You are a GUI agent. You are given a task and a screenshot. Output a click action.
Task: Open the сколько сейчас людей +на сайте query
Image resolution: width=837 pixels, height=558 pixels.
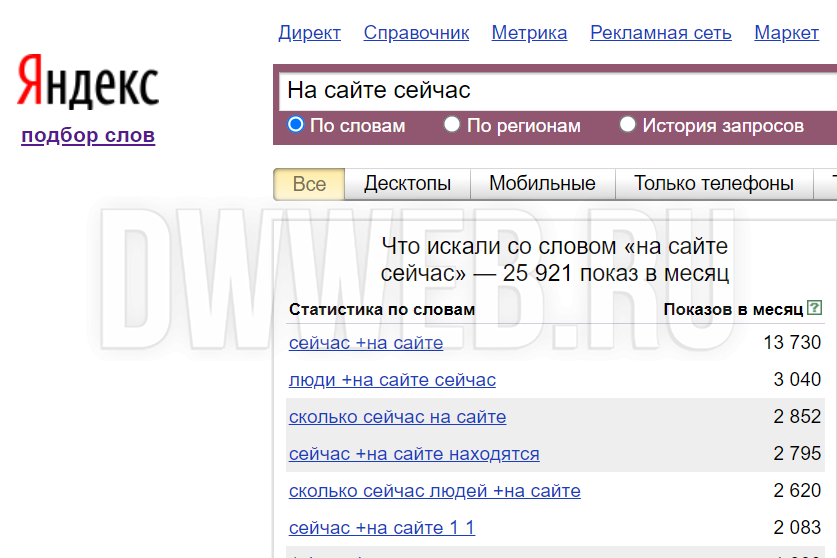pyautogui.click(x=435, y=491)
